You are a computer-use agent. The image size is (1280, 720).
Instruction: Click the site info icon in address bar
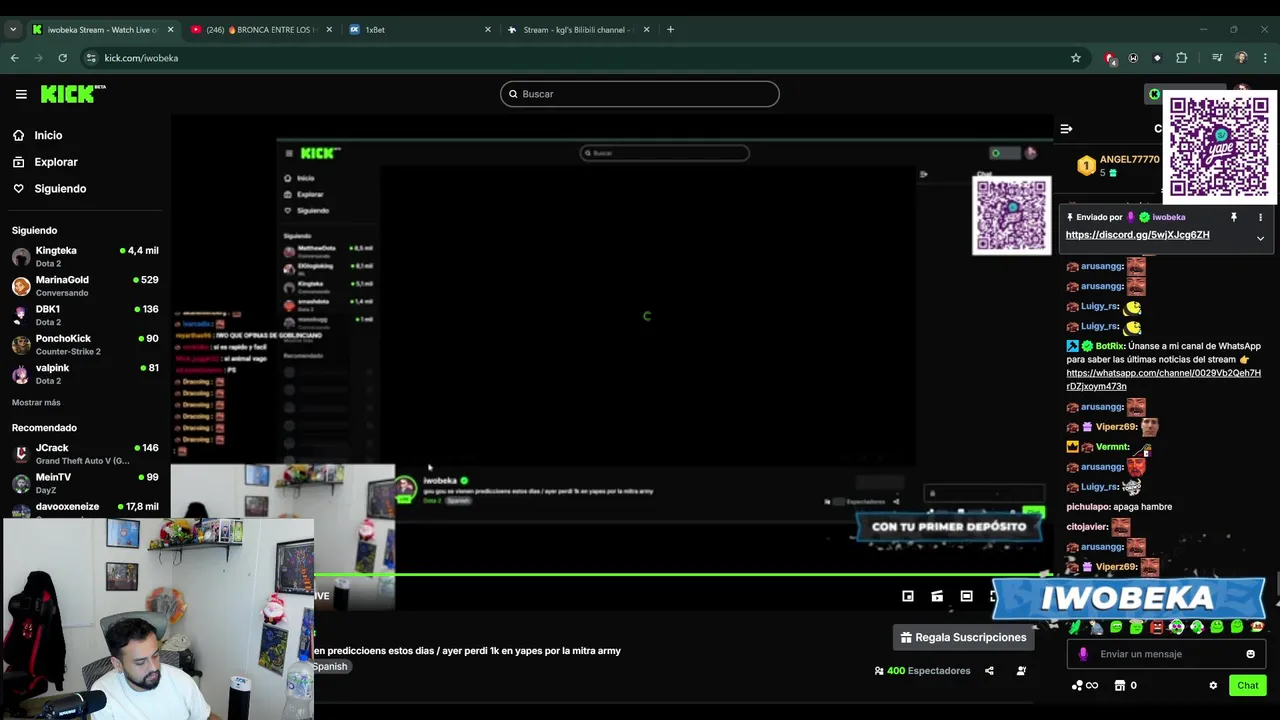(91, 58)
